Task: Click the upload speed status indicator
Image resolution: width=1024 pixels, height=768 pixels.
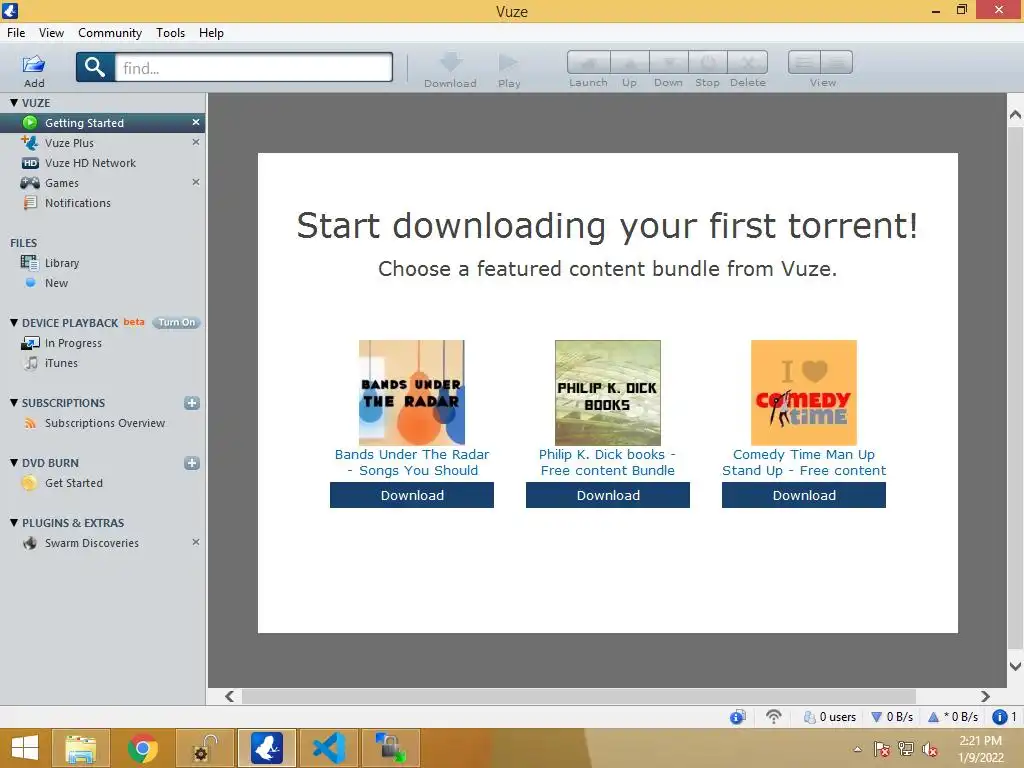Action: 953,717
